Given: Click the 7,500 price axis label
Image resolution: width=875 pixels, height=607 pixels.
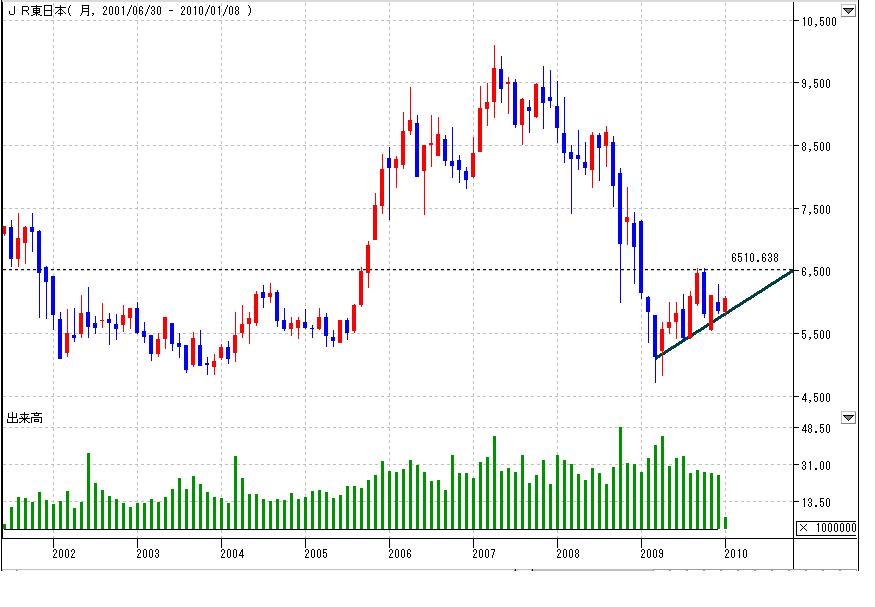Looking at the screenshot, I should coord(816,209).
